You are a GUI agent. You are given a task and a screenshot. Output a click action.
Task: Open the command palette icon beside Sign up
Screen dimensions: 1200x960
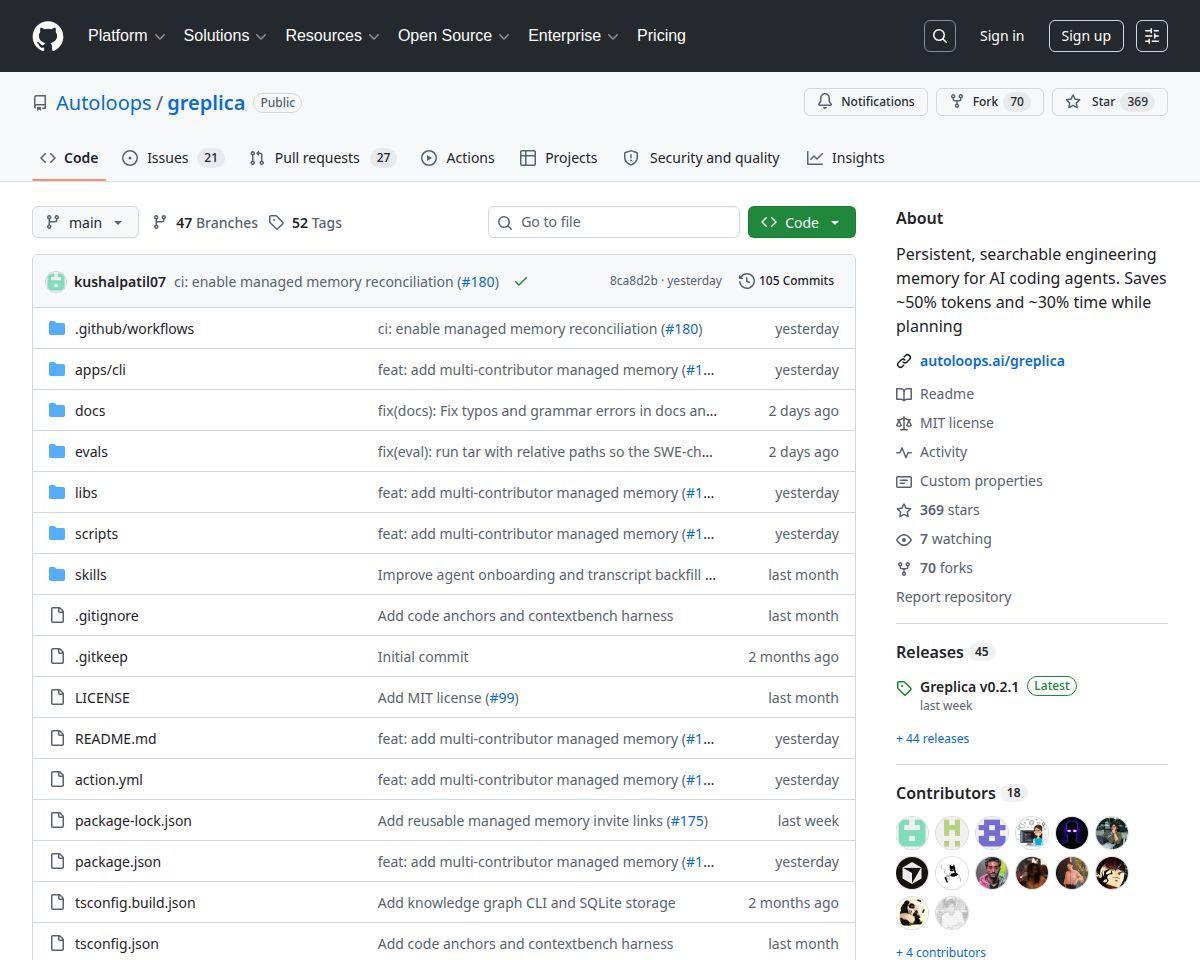pyautogui.click(x=1152, y=36)
